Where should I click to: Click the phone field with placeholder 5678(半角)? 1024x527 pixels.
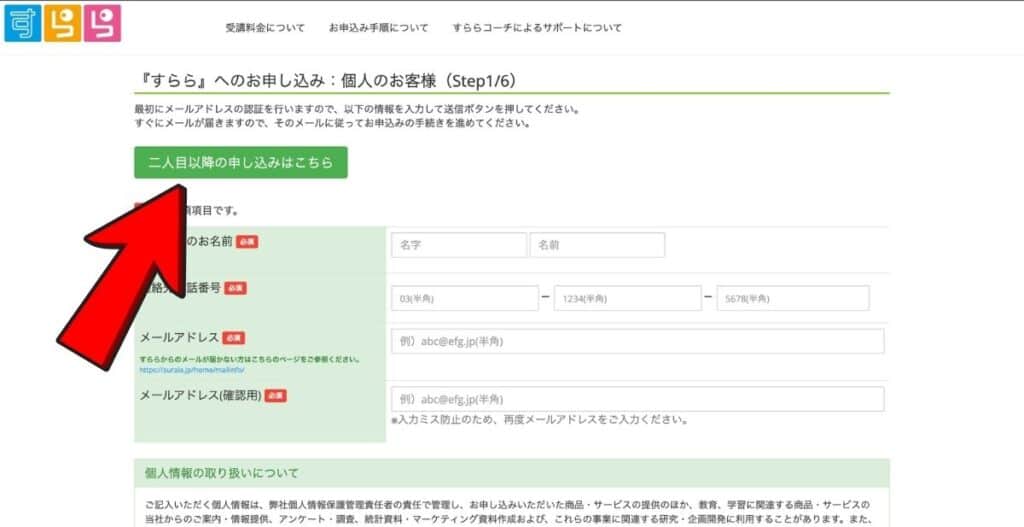[793, 298]
